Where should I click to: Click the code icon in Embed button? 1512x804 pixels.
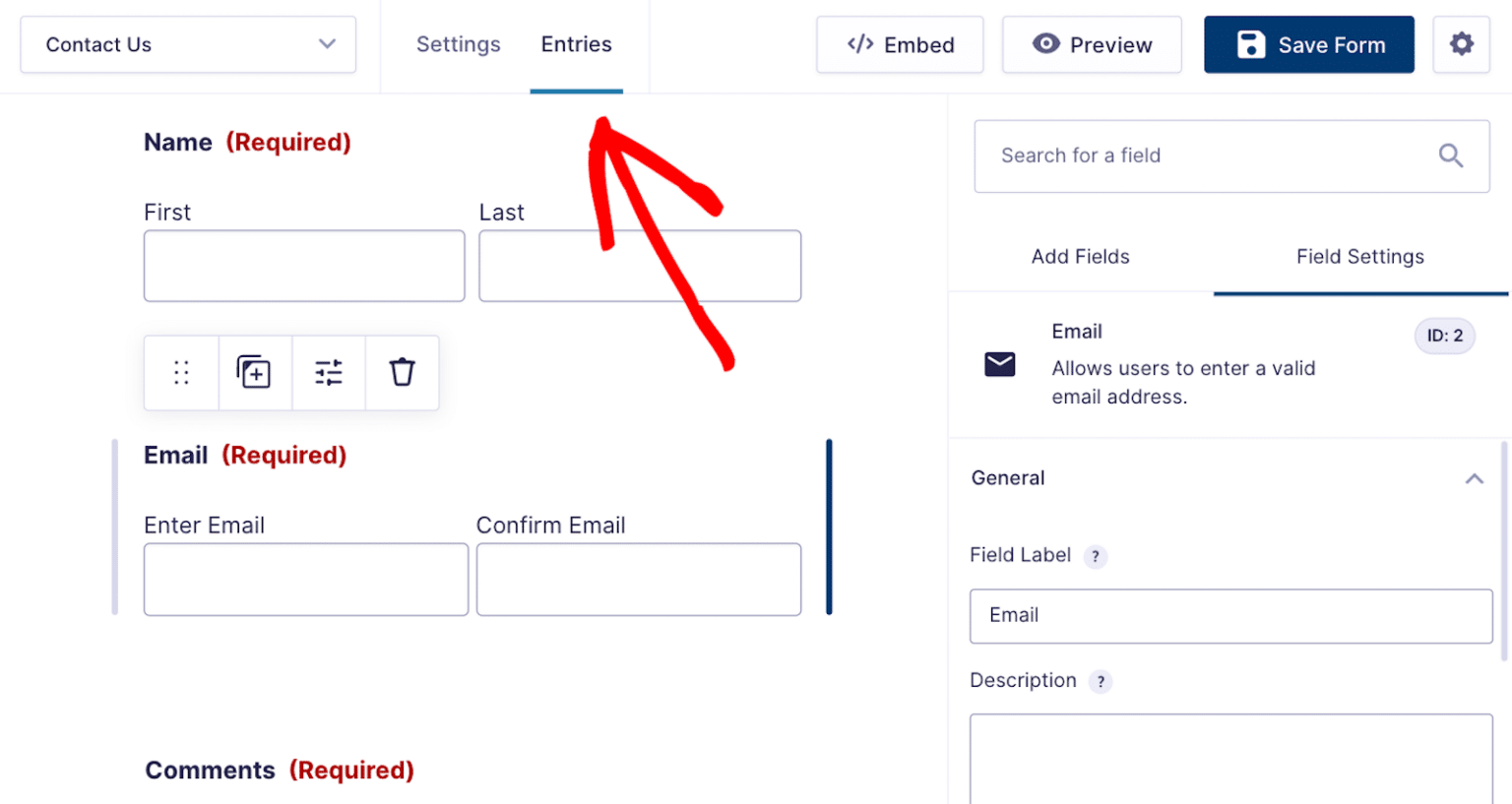[860, 43]
